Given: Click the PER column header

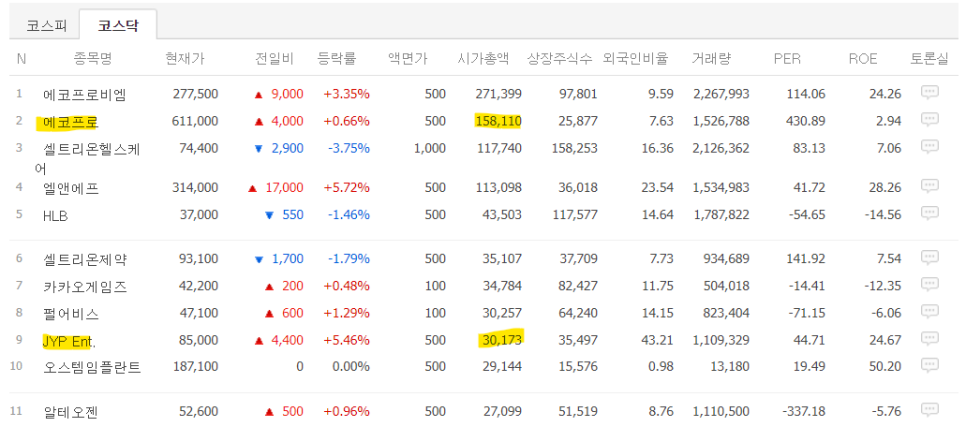Looking at the screenshot, I should coord(787,59).
